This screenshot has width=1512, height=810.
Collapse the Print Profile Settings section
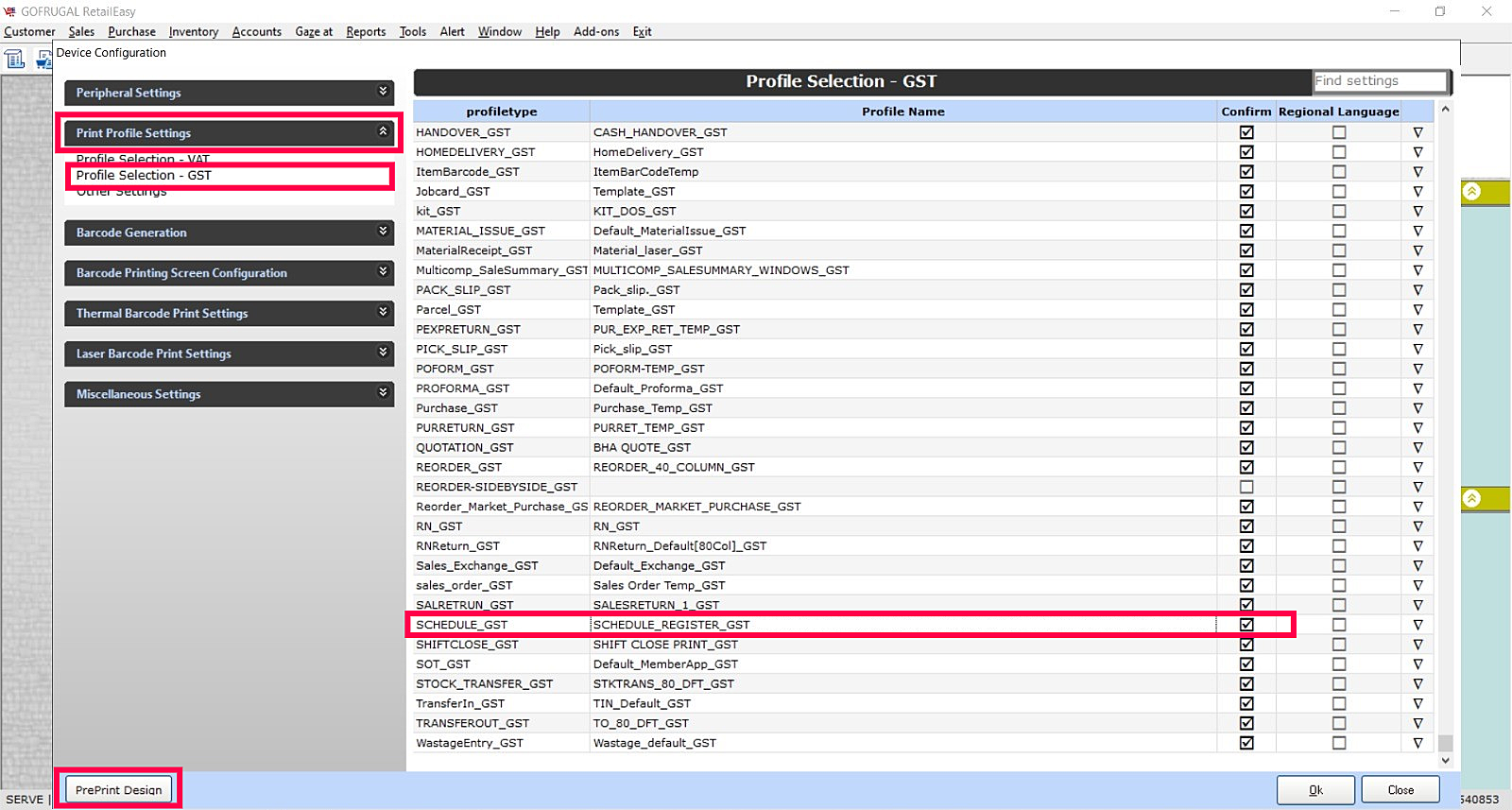tap(230, 133)
